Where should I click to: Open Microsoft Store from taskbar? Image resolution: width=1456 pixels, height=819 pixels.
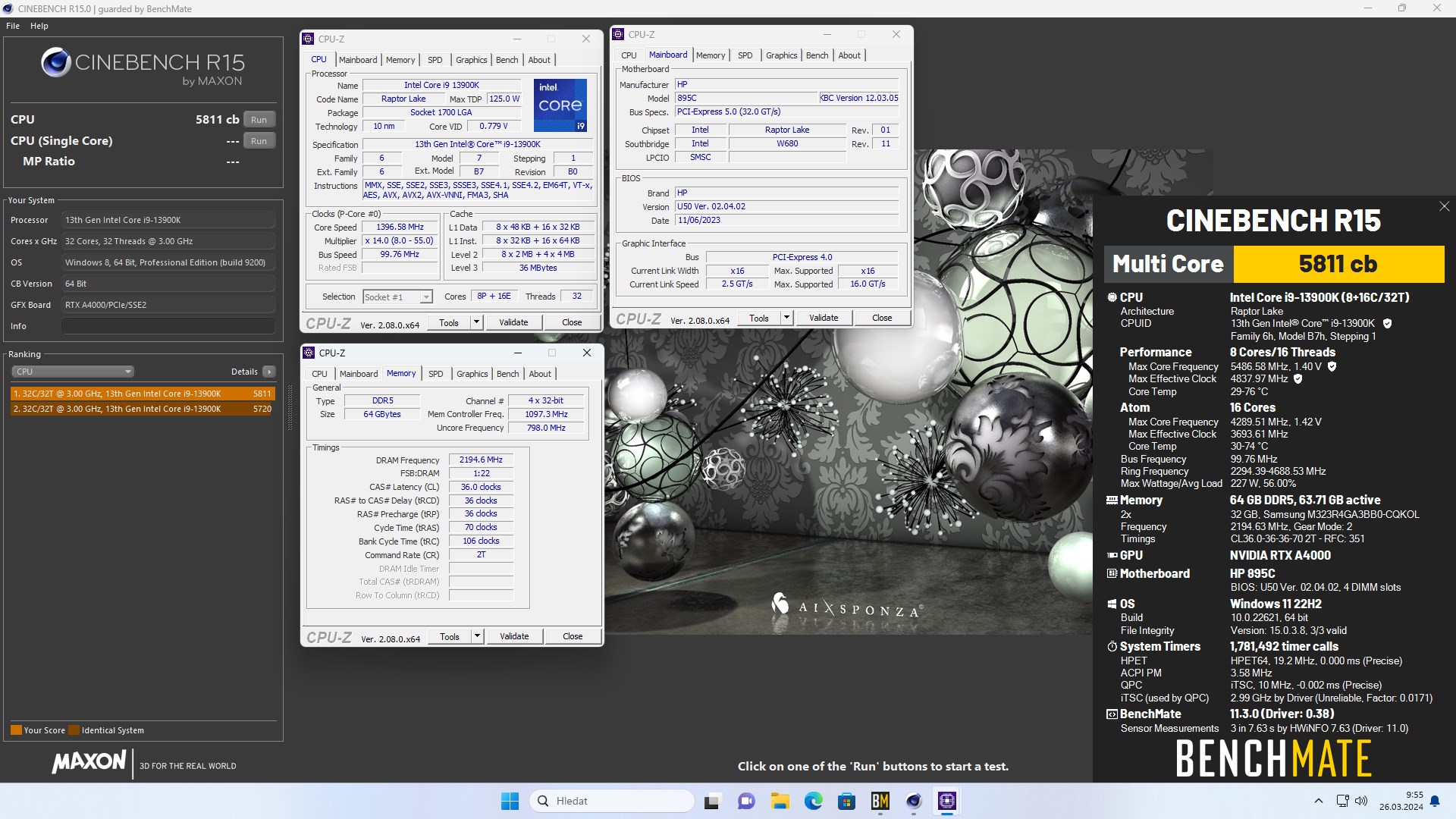click(847, 801)
